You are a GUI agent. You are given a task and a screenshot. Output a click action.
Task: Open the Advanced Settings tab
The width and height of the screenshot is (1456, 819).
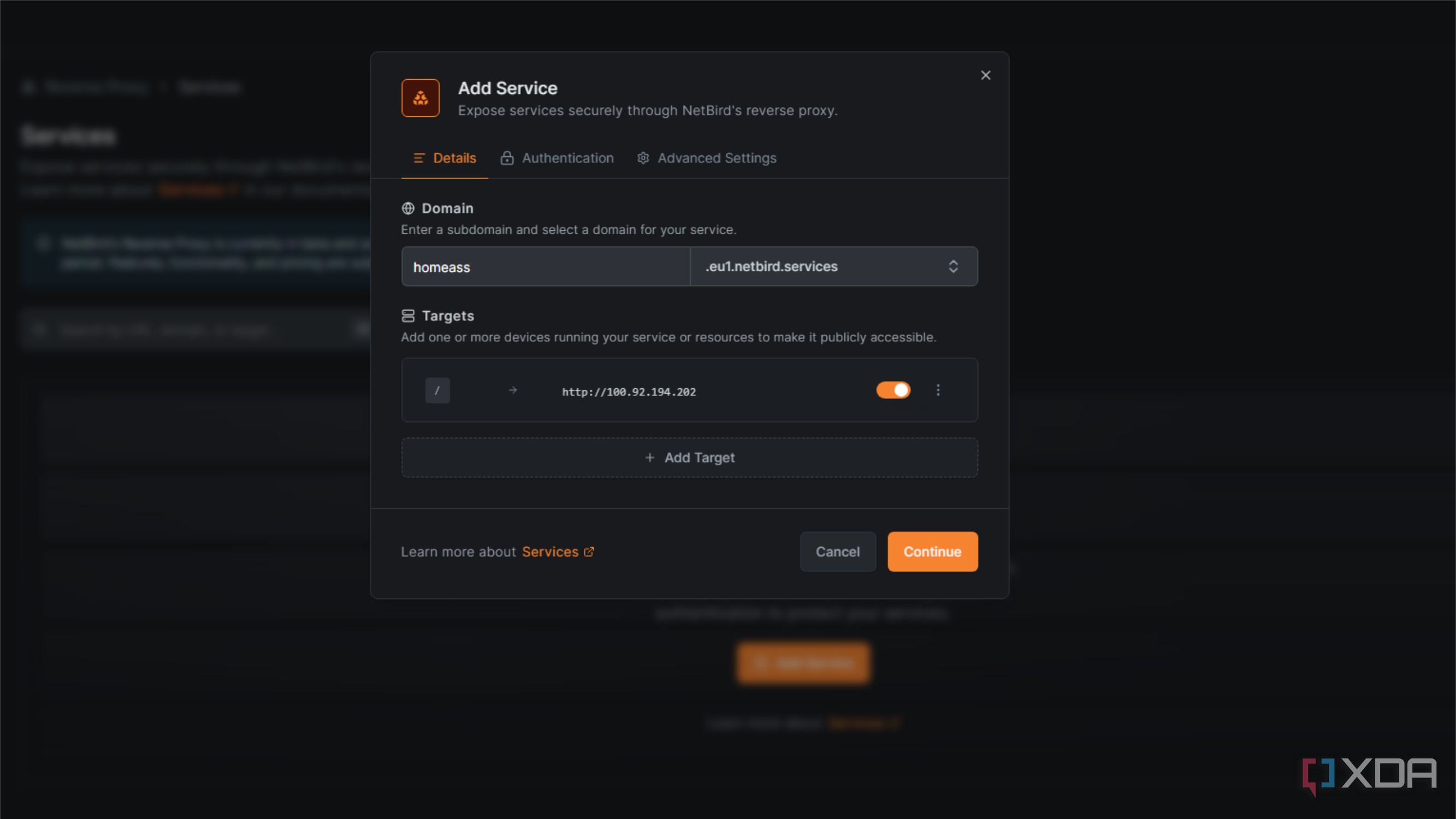point(707,158)
